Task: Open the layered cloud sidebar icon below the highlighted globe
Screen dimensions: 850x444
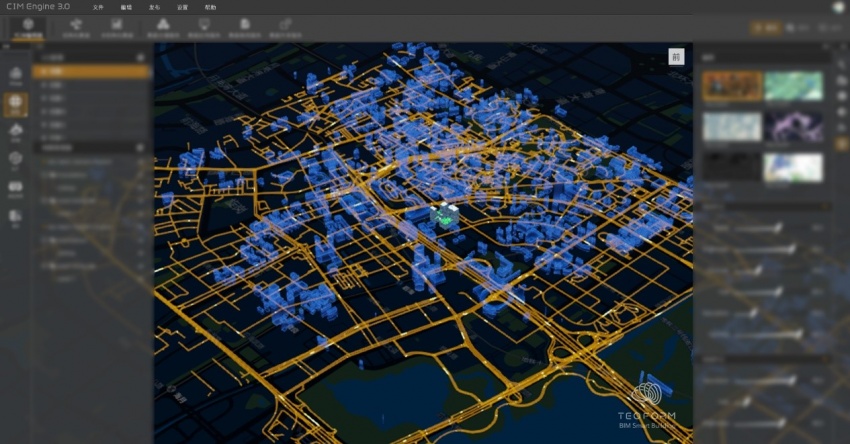Action: point(16,132)
